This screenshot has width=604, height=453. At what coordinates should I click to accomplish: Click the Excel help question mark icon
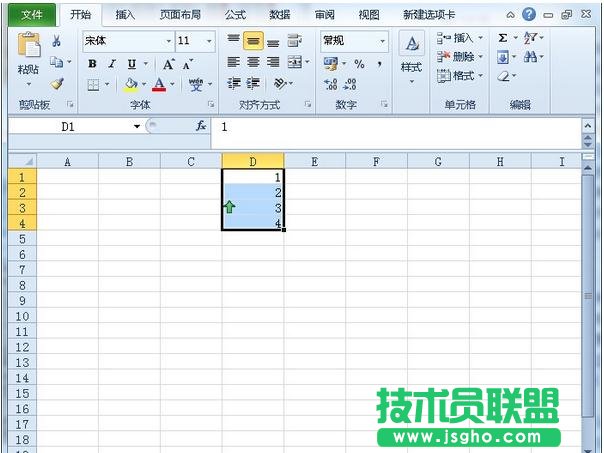click(x=529, y=15)
